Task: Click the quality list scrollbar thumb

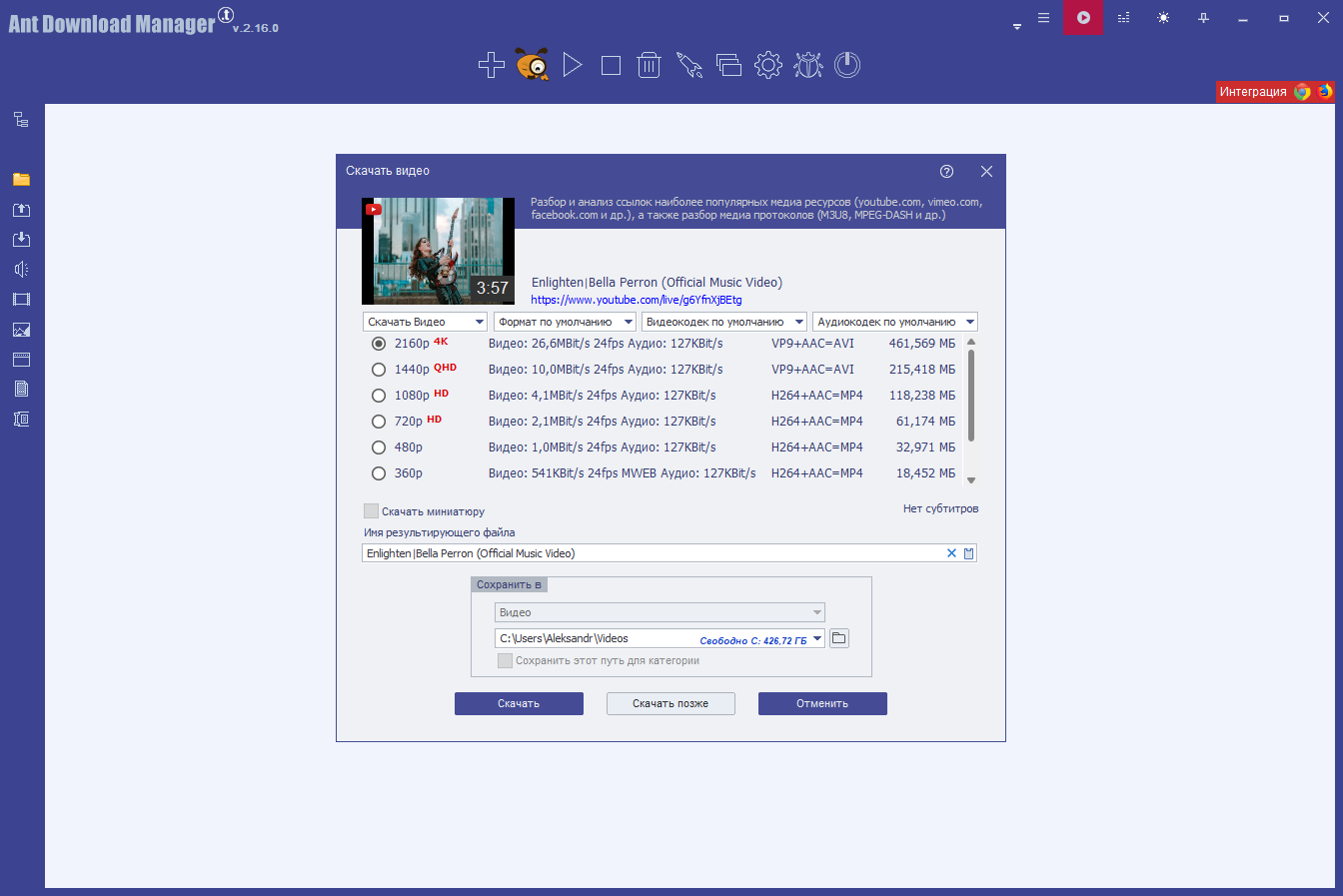Action: (971, 396)
